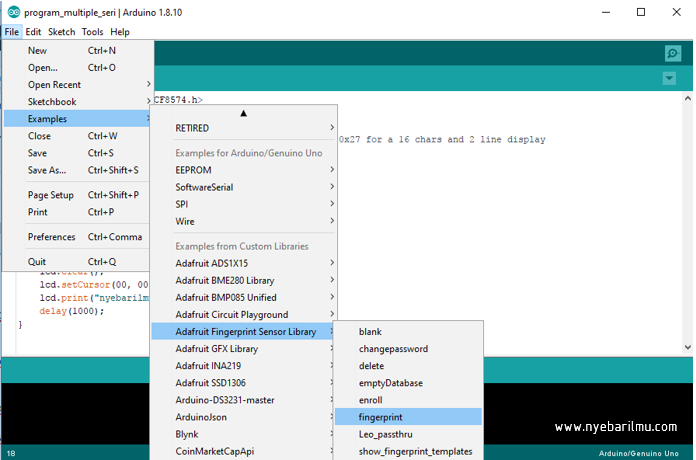The width and height of the screenshot is (696, 460).
Task: Open the changepassword example sketch
Action: [408, 349]
